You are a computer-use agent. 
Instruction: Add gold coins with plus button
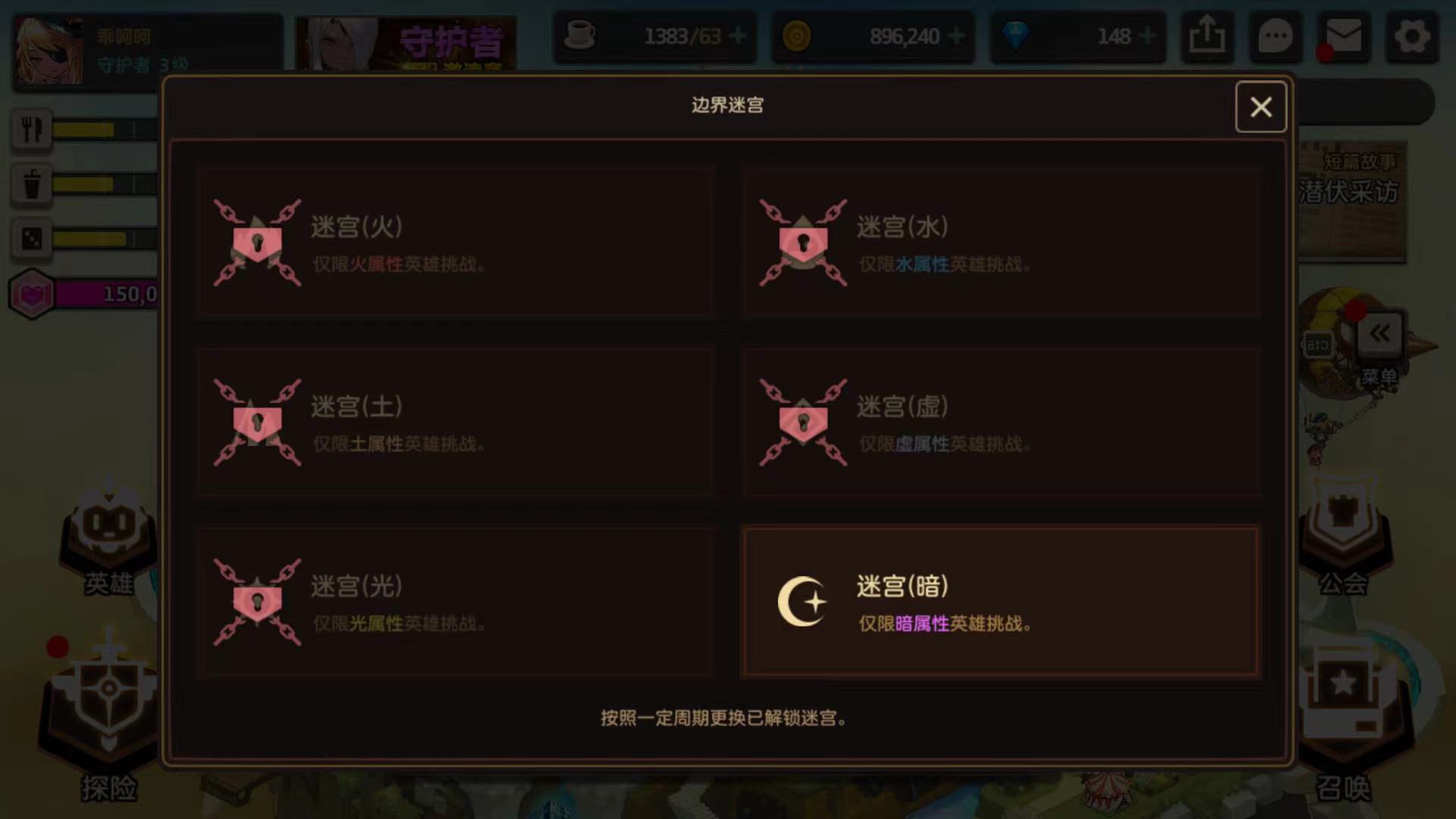tap(956, 36)
